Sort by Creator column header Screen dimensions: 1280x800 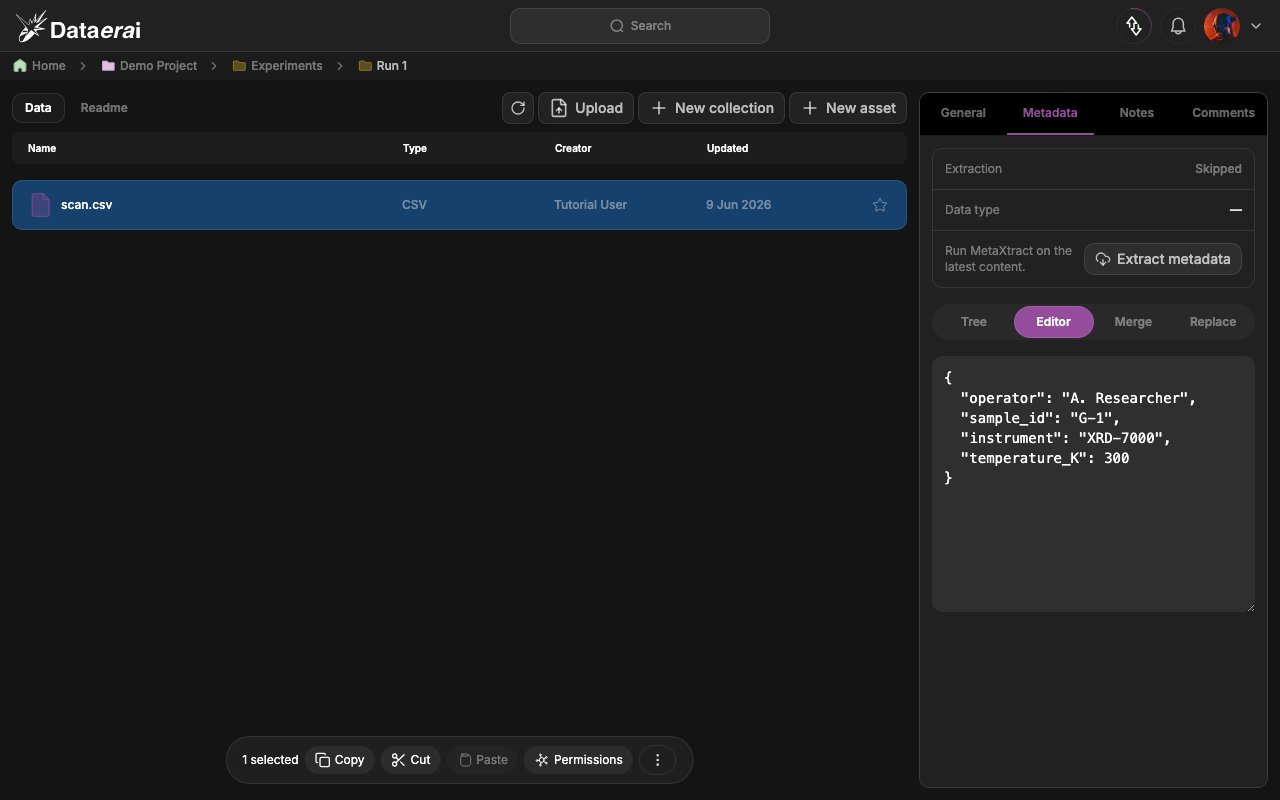pos(573,148)
